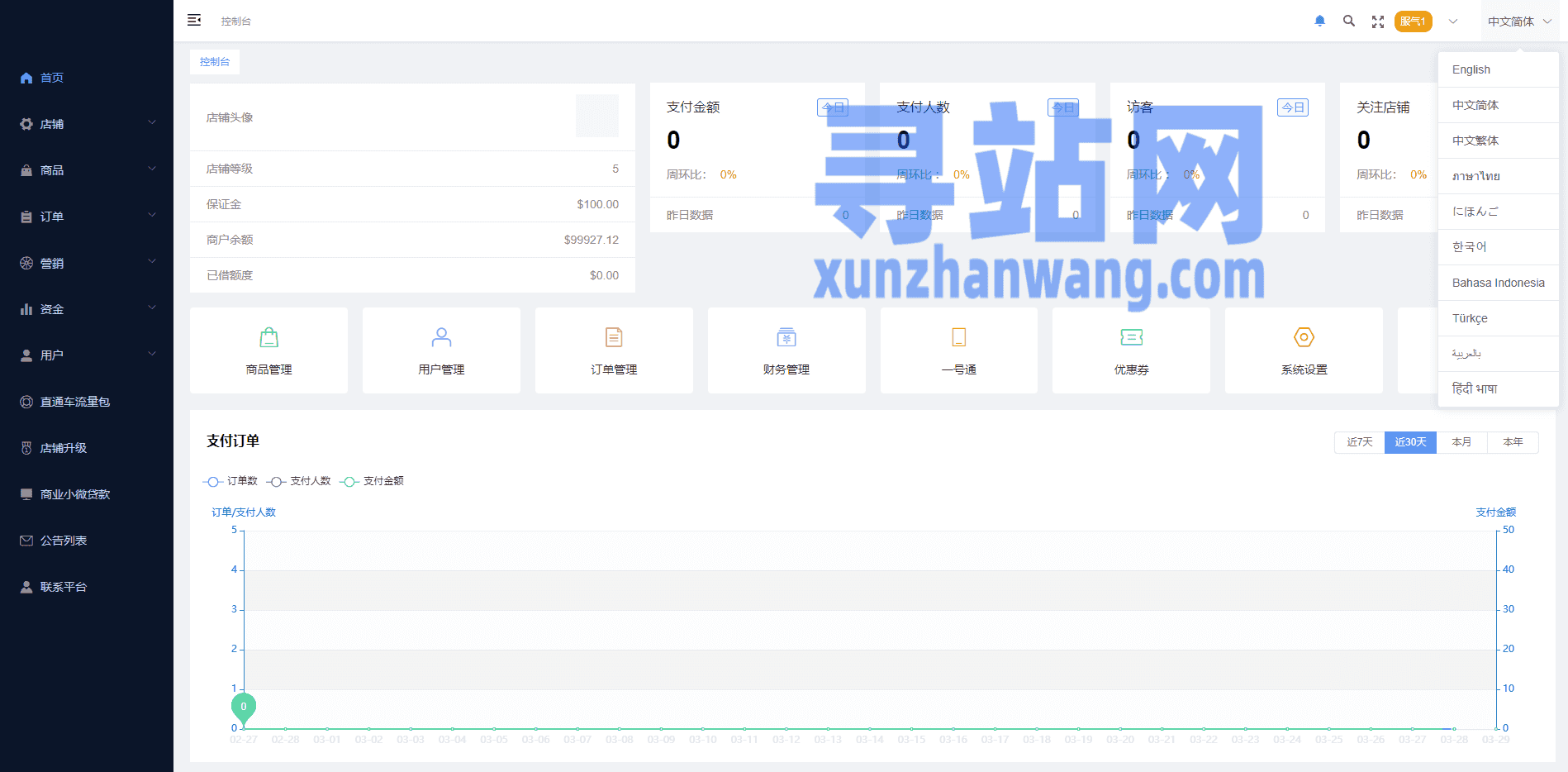Toggle 订单数 series in chart legend
This screenshot has height=772, width=1568.
pyautogui.click(x=230, y=481)
